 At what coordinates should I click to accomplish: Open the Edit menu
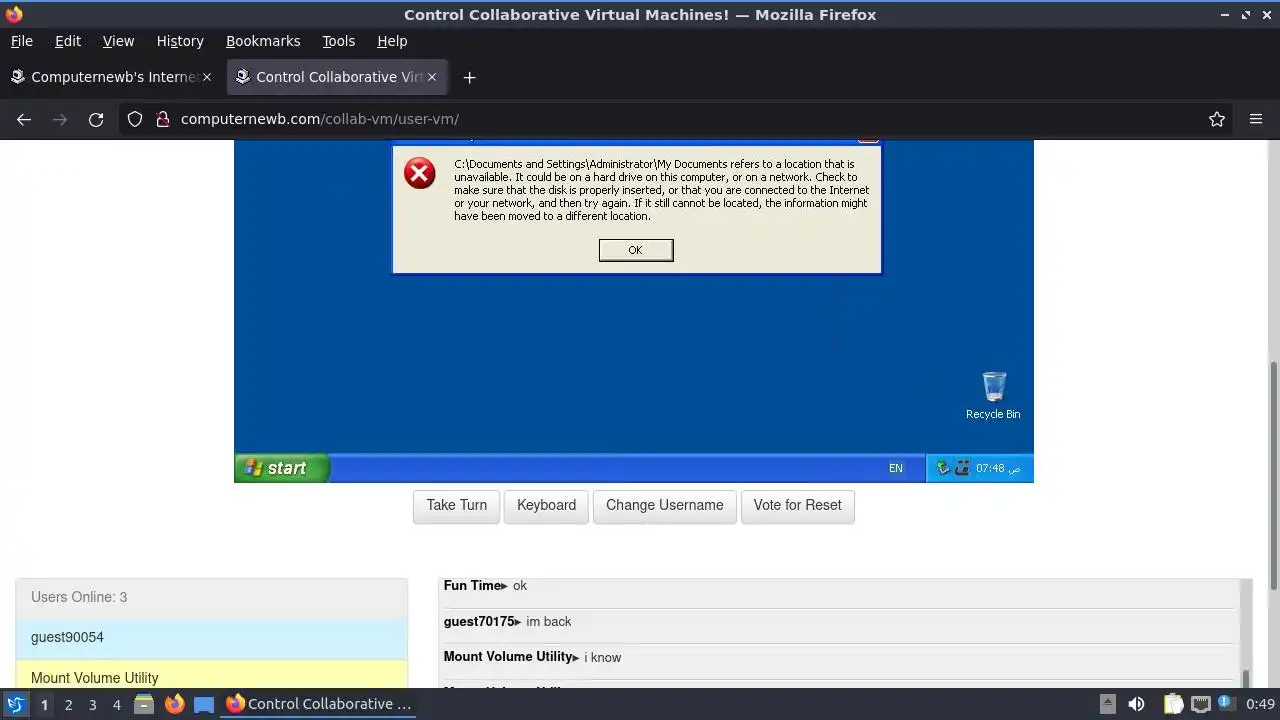68,41
